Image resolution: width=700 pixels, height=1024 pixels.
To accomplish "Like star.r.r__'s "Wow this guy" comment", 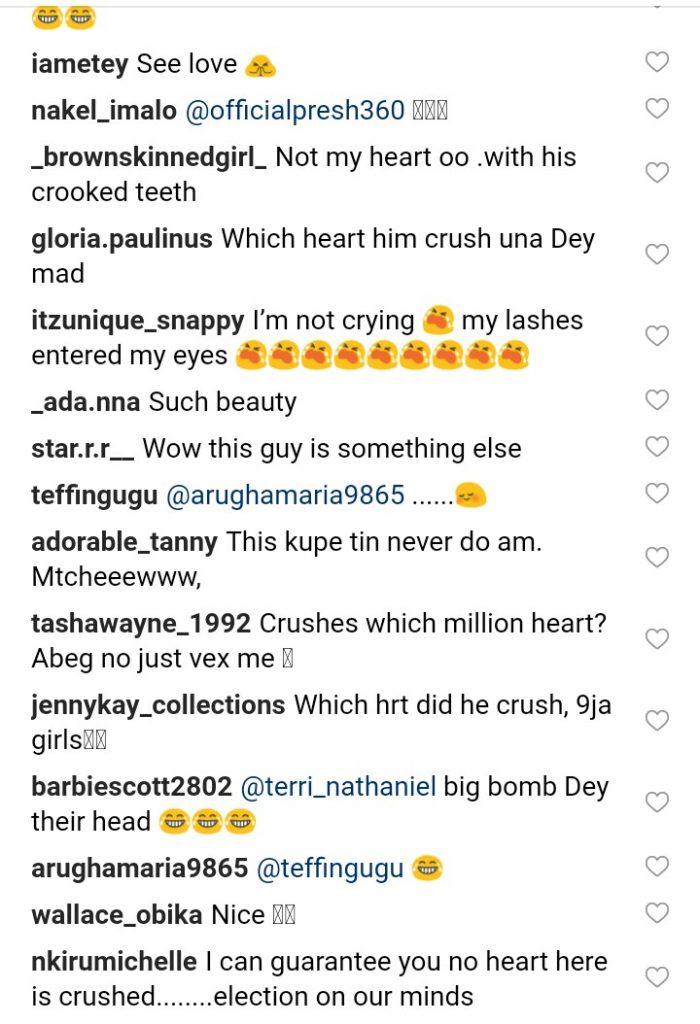I will (x=656, y=446).
